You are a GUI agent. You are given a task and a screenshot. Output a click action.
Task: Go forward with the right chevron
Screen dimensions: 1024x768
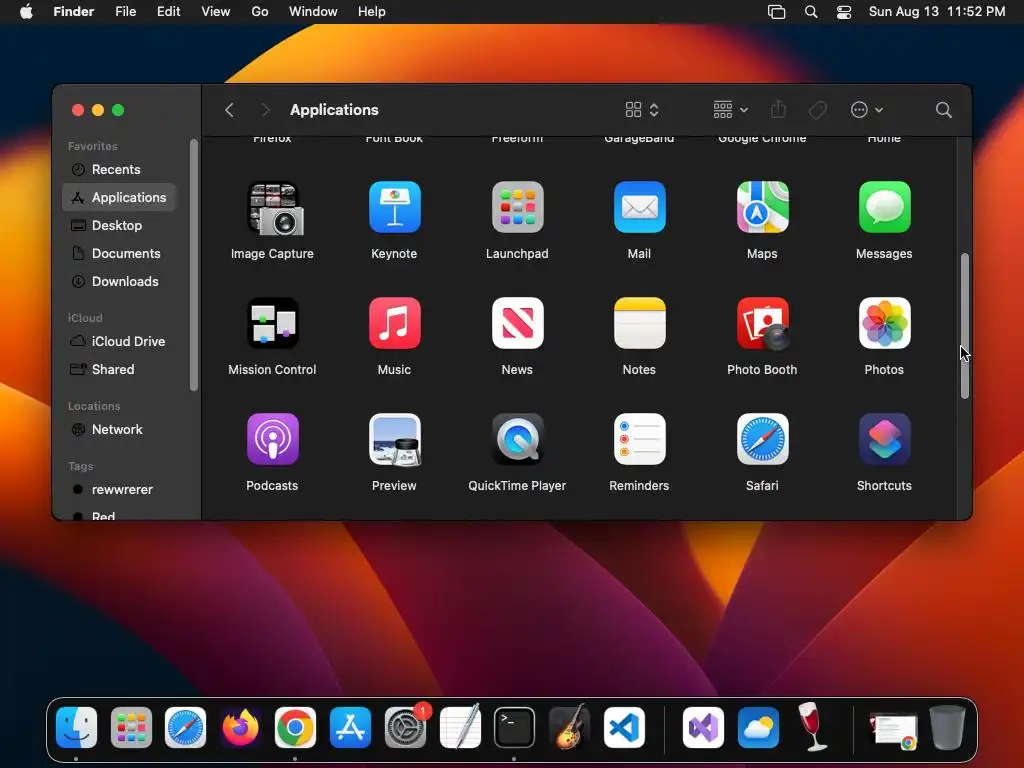(x=265, y=110)
